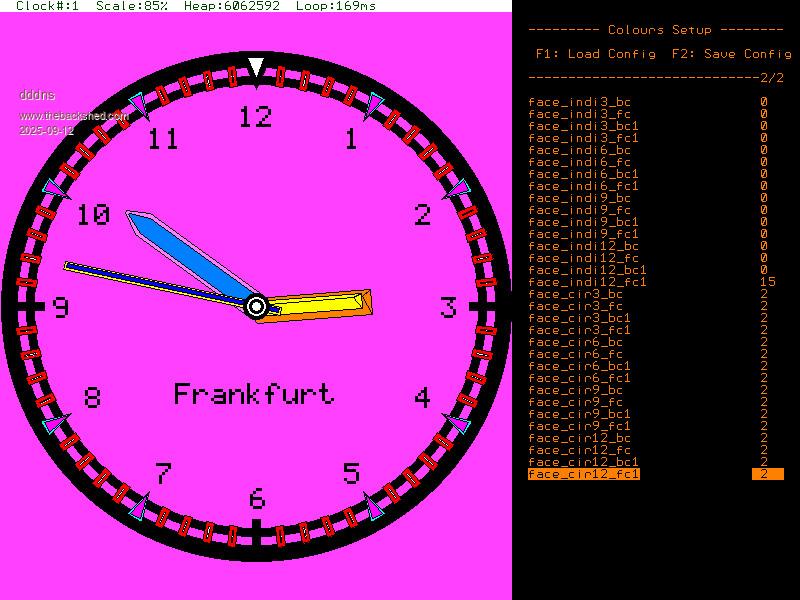Select F1: Load Config option
Screen dimensions: 800x600
(595, 54)
